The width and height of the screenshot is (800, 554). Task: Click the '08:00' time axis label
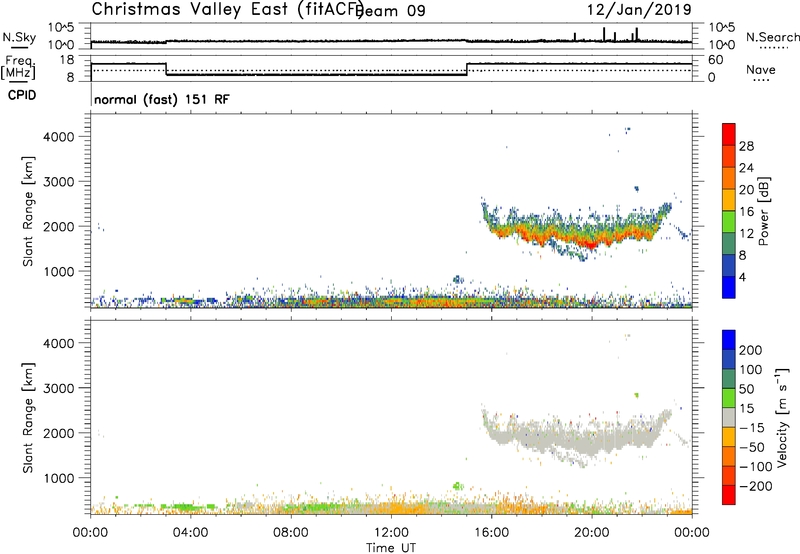291,533
